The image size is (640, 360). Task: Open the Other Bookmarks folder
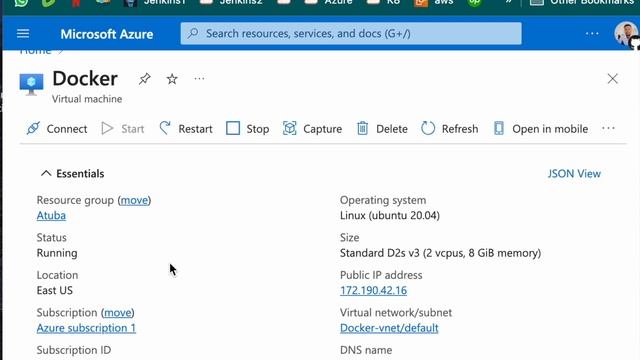[x=582, y=2]
